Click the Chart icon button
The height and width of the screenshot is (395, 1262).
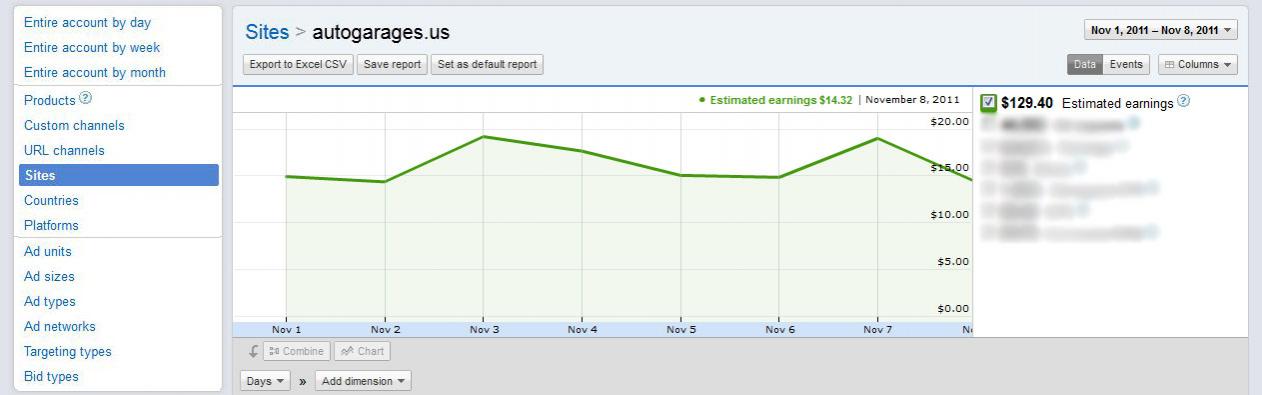pyautogui.click(x=362, y=352)
